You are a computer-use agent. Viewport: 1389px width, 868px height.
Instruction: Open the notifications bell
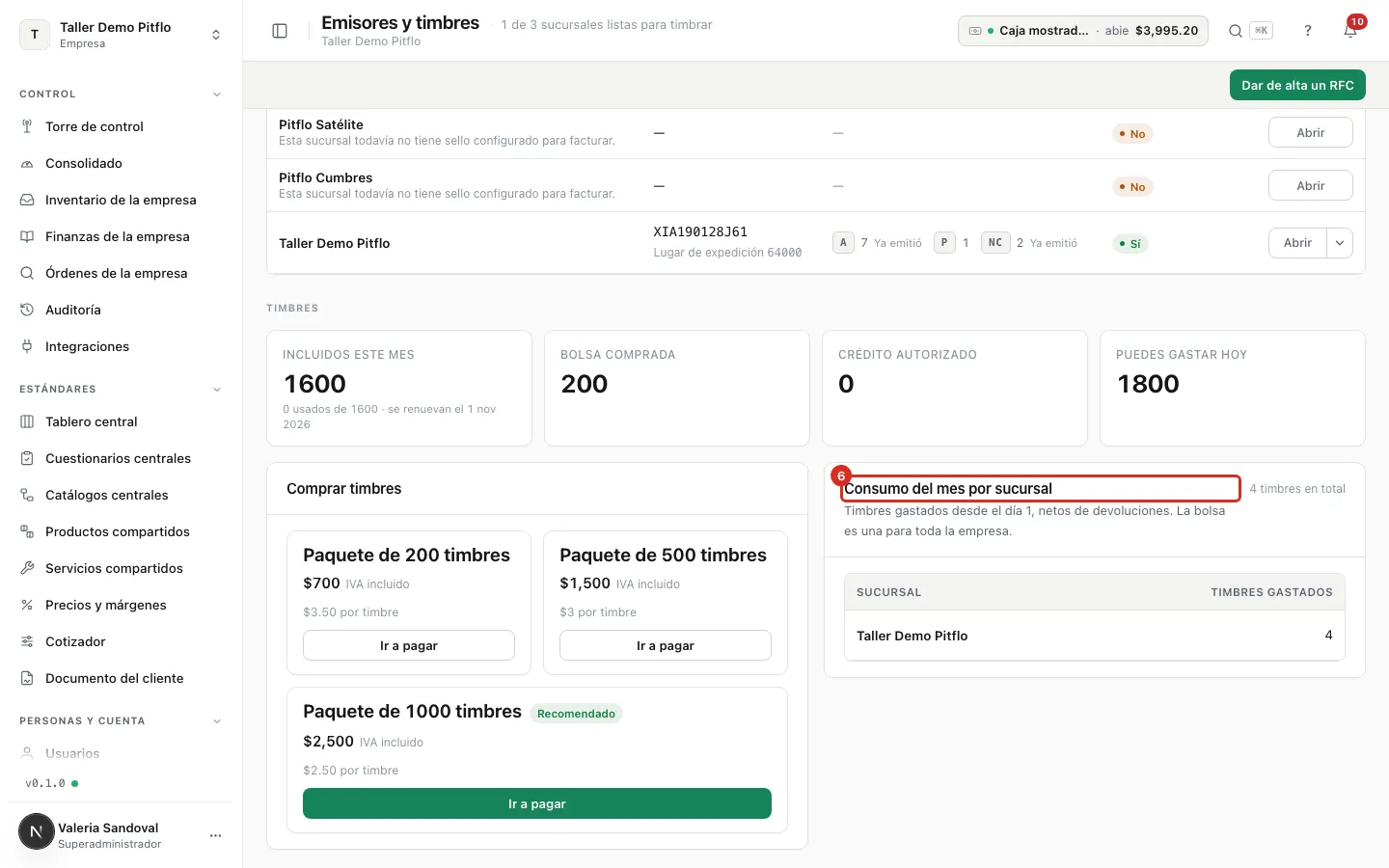pos(1350,31)
